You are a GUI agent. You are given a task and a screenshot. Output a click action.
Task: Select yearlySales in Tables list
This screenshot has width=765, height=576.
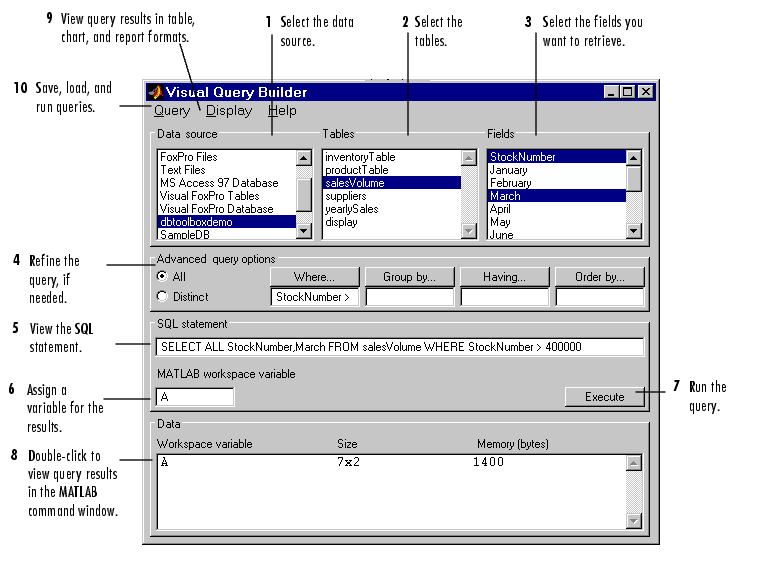(x=392, y=209)
